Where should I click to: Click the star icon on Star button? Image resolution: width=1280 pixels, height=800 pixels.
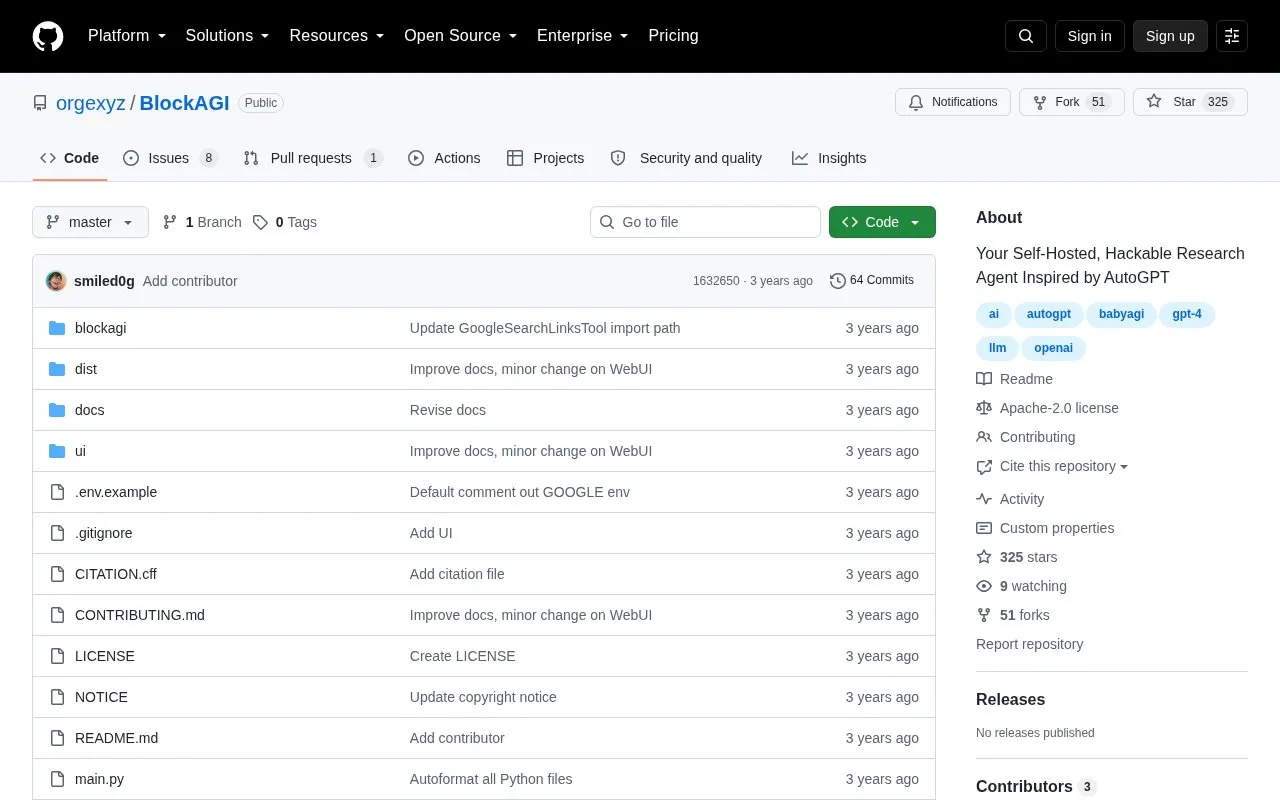(1154, 102)
